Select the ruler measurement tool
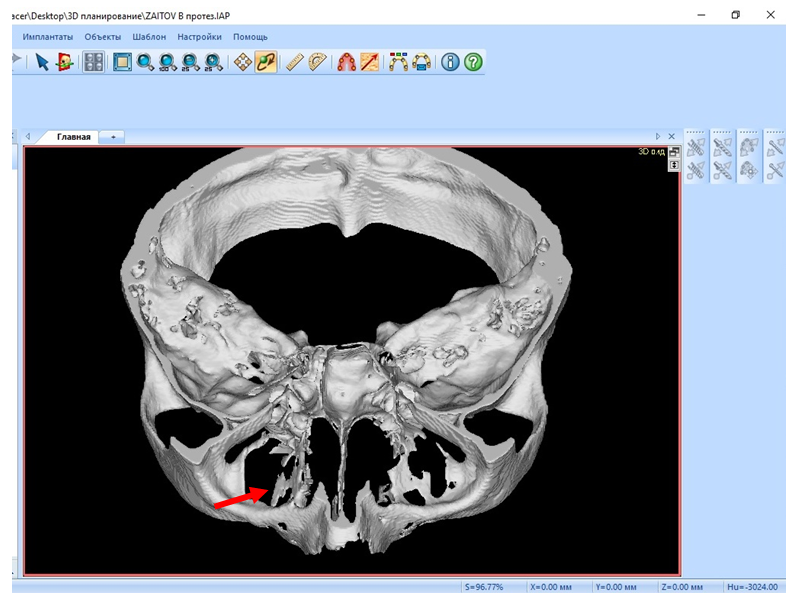796x601 pixels. pos(294,62)
